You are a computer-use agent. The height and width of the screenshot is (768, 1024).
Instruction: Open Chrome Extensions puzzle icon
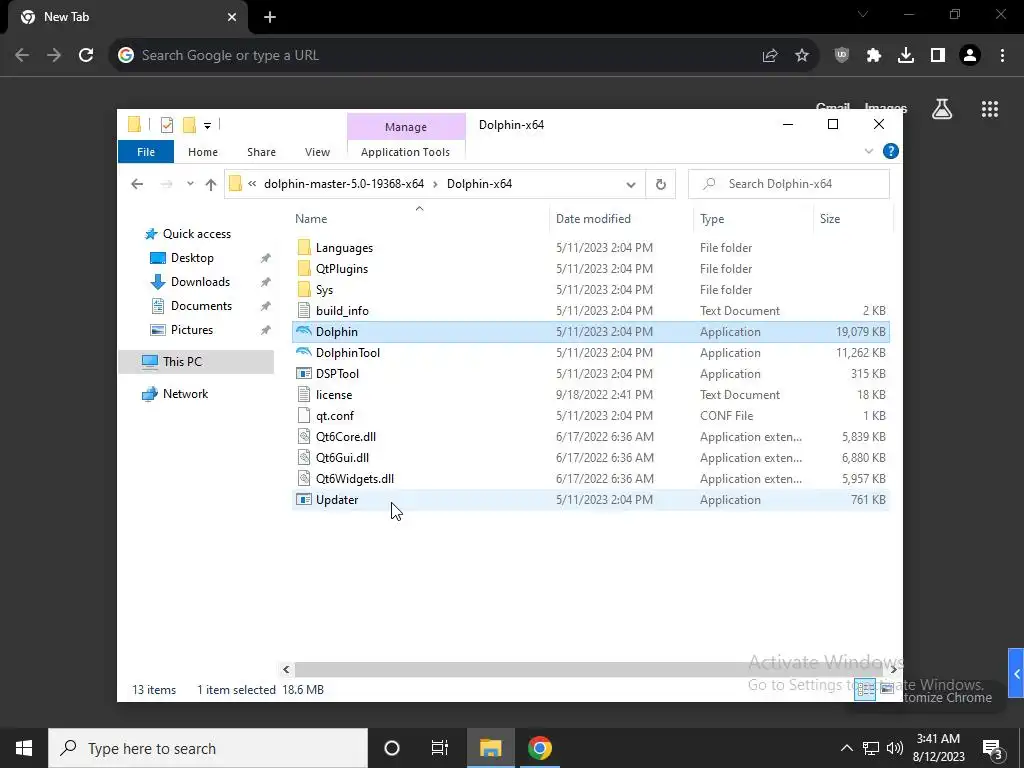pos(873,56)
